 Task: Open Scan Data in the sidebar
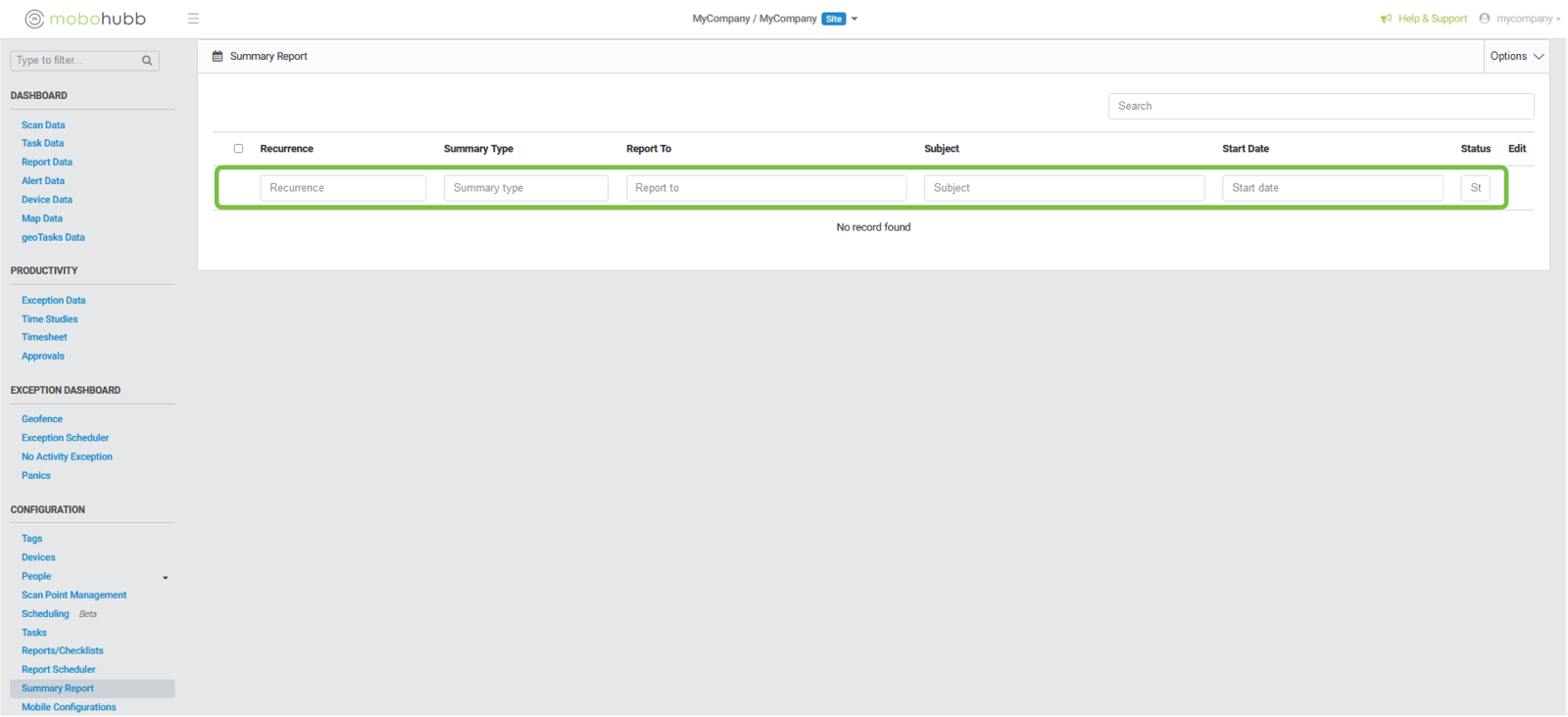pos(43,125)
